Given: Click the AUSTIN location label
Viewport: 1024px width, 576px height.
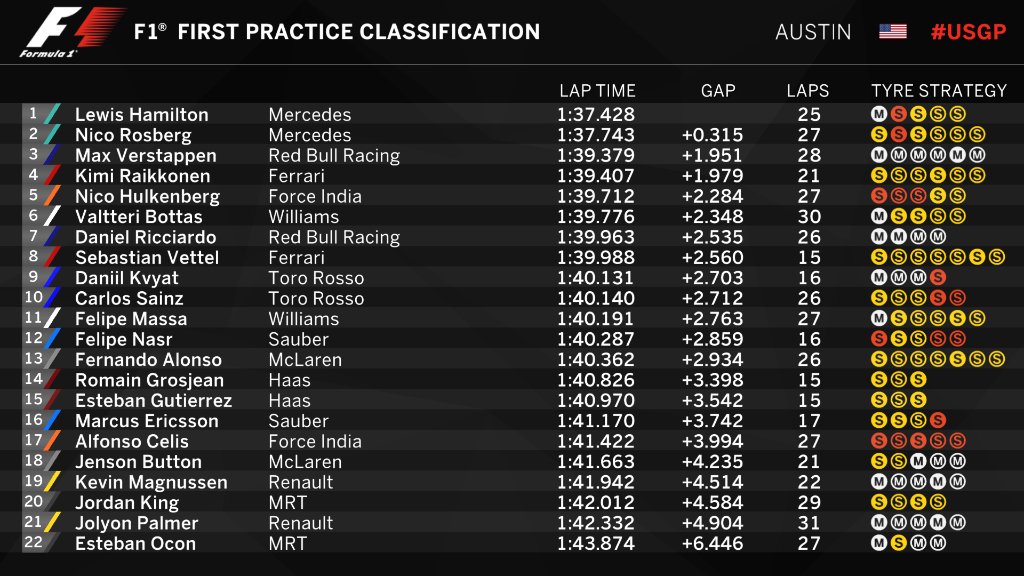Looking at the screenshot, I should [813, 32].
